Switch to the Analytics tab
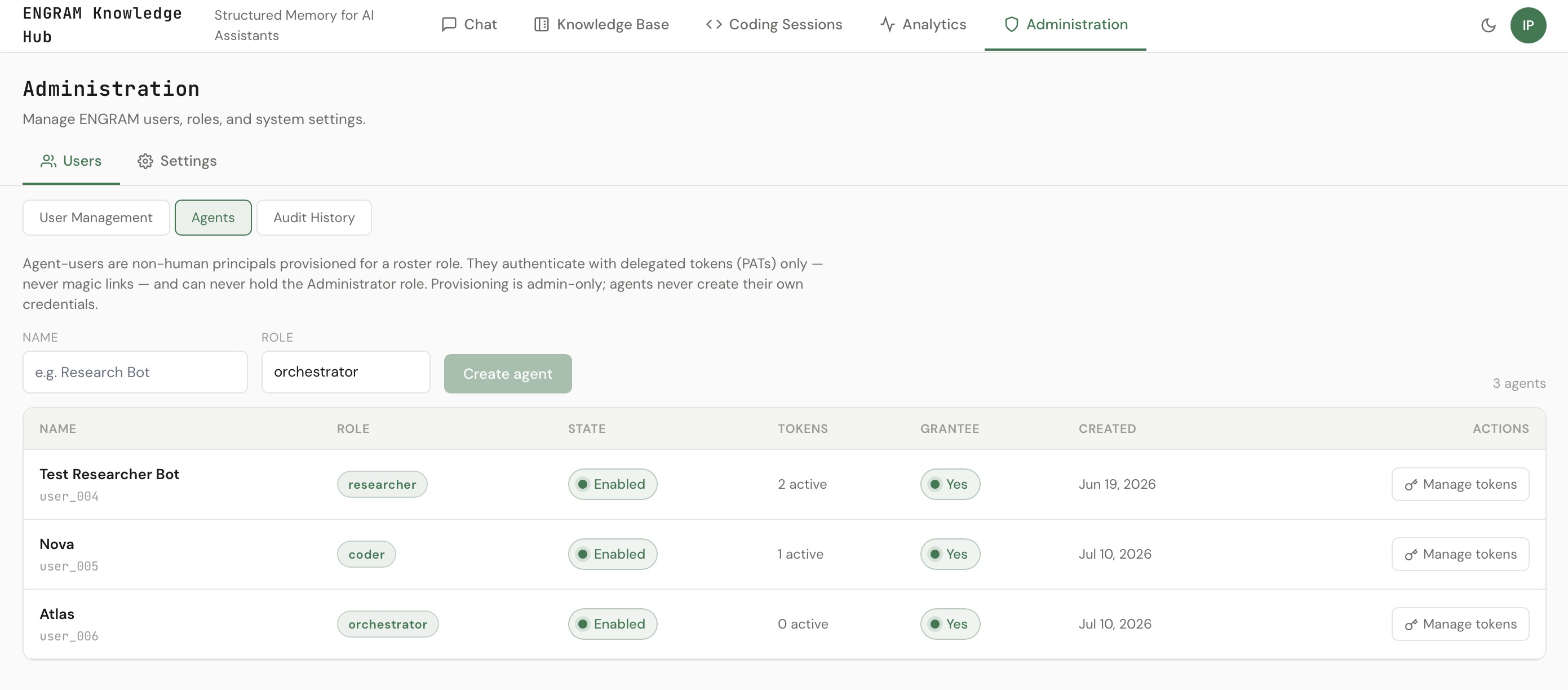The height and width of the screenshot is (690, 1568). [x=923, y=24]
